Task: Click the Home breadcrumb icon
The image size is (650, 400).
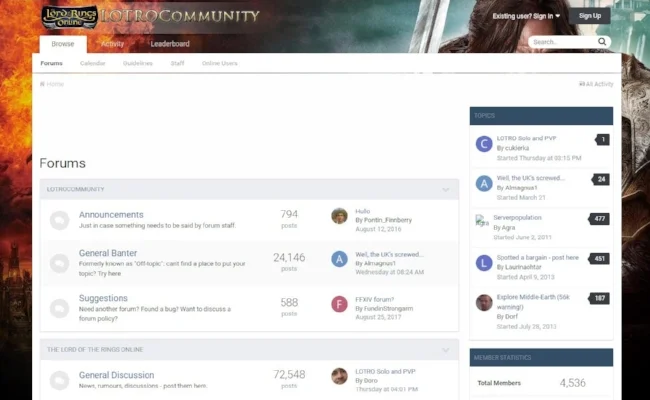Action: 42,84
